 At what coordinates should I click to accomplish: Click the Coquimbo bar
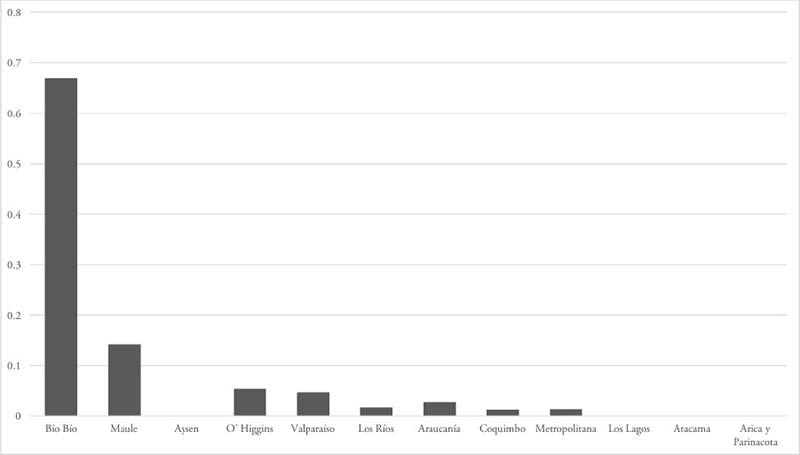(502, 412)
